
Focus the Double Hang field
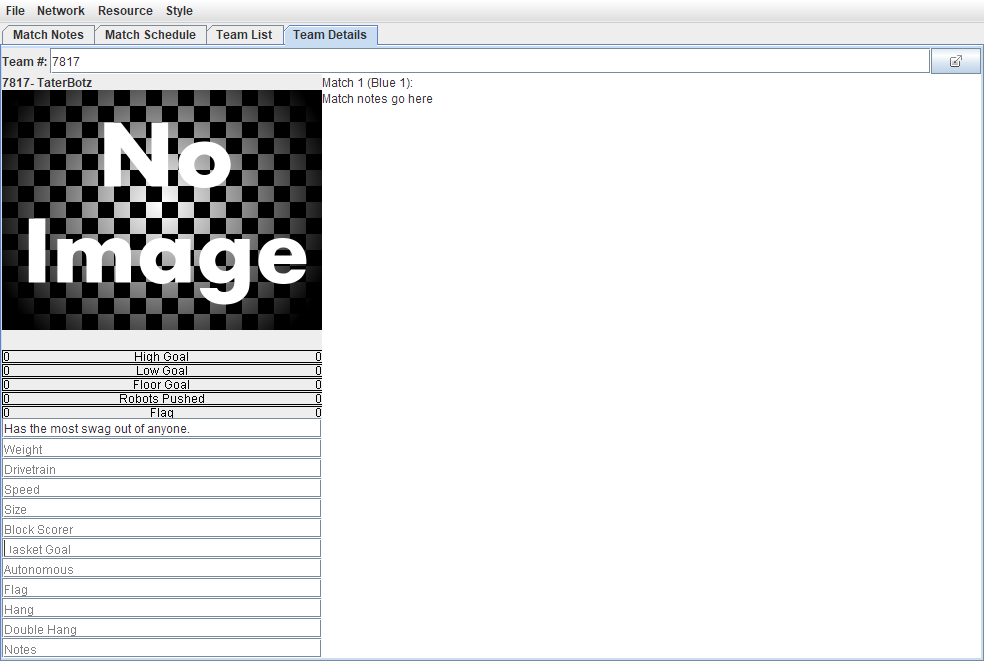pos(162,629)
